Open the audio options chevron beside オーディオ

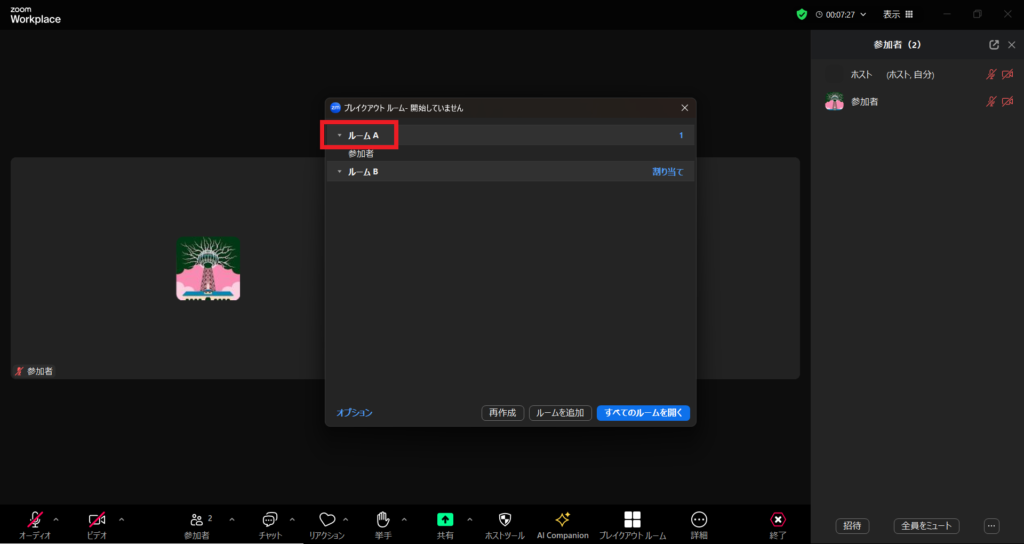[x=56, y=519]
